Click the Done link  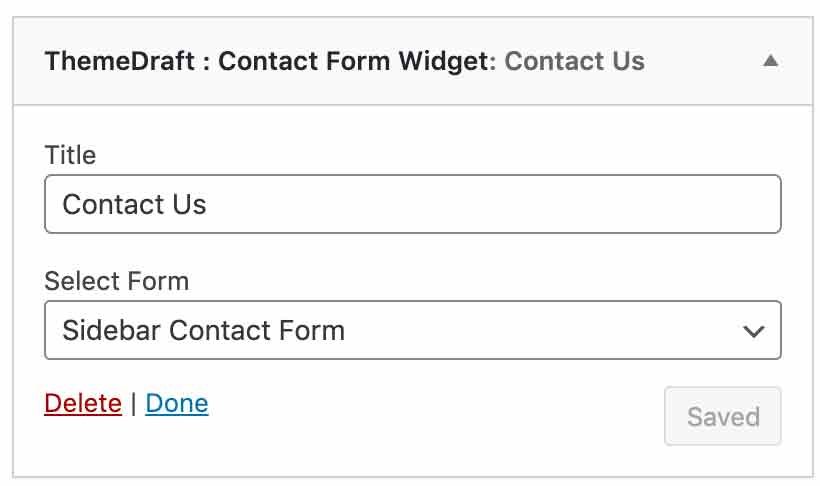177,403
